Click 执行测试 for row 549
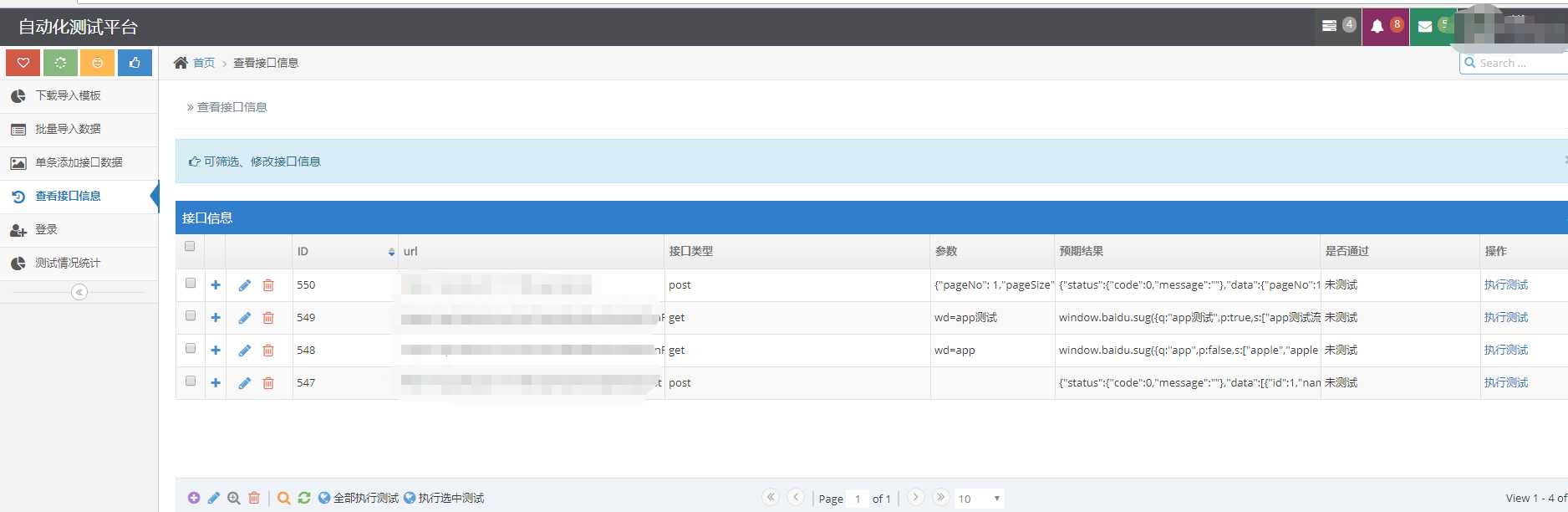Image resolution: width=1568 pixels, height=512 pixels. pos(1506,318)
